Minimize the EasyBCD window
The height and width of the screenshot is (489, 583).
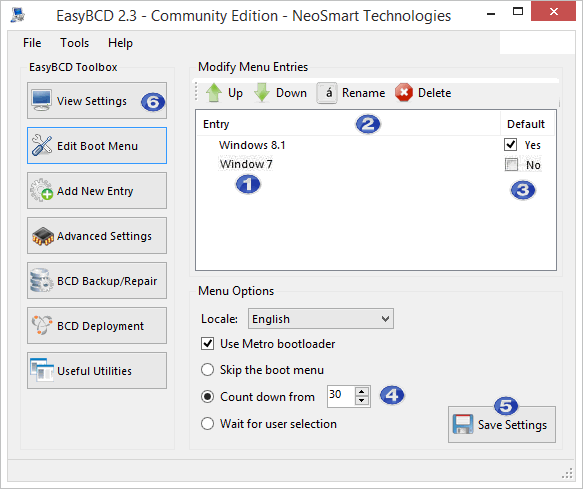point(491,13)
